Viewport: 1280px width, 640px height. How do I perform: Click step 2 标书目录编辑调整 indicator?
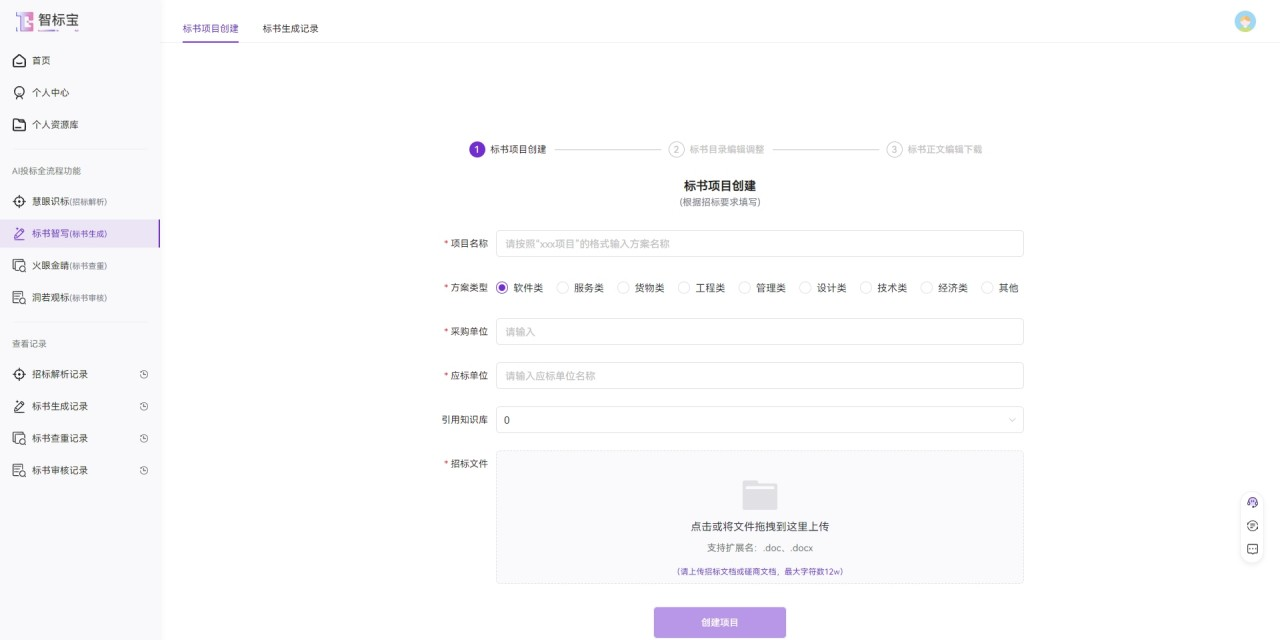point(716,150)
